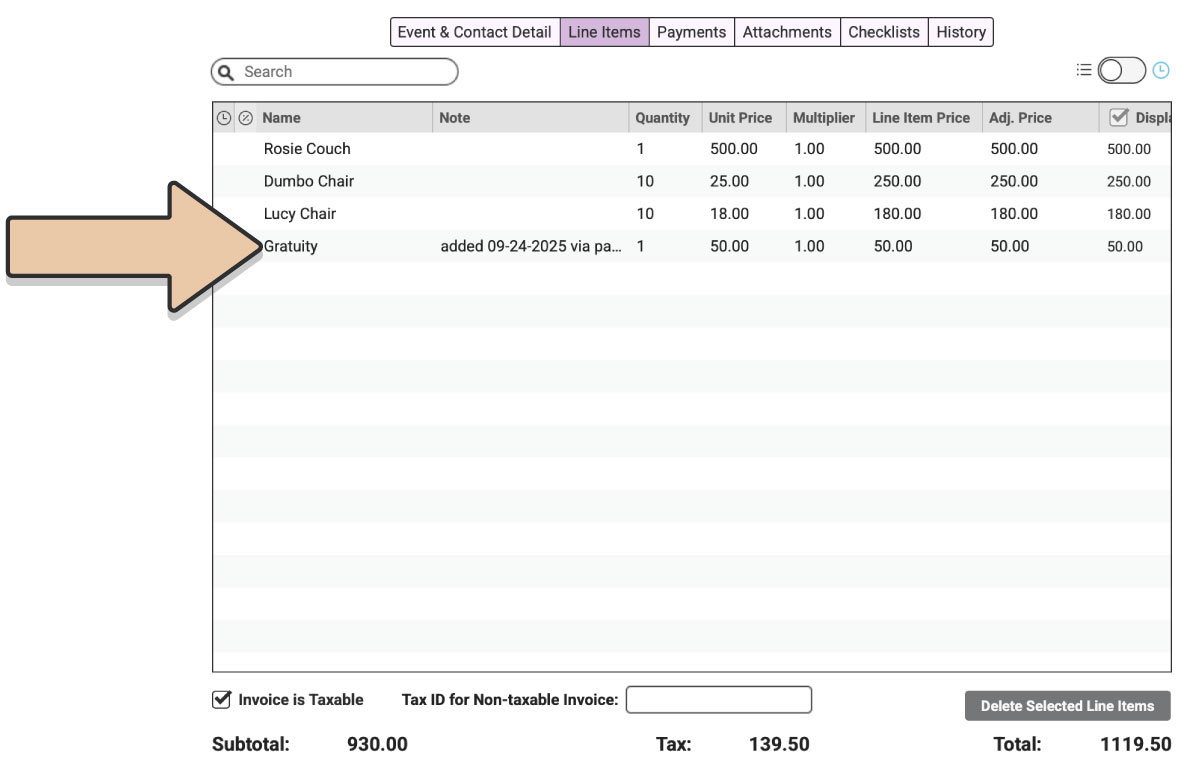This screenshot has width=1200, height=768.
Task: Uncheck the Invoice is Taxable checkbox
Action: pyautogui.click(x=222, y=700)
